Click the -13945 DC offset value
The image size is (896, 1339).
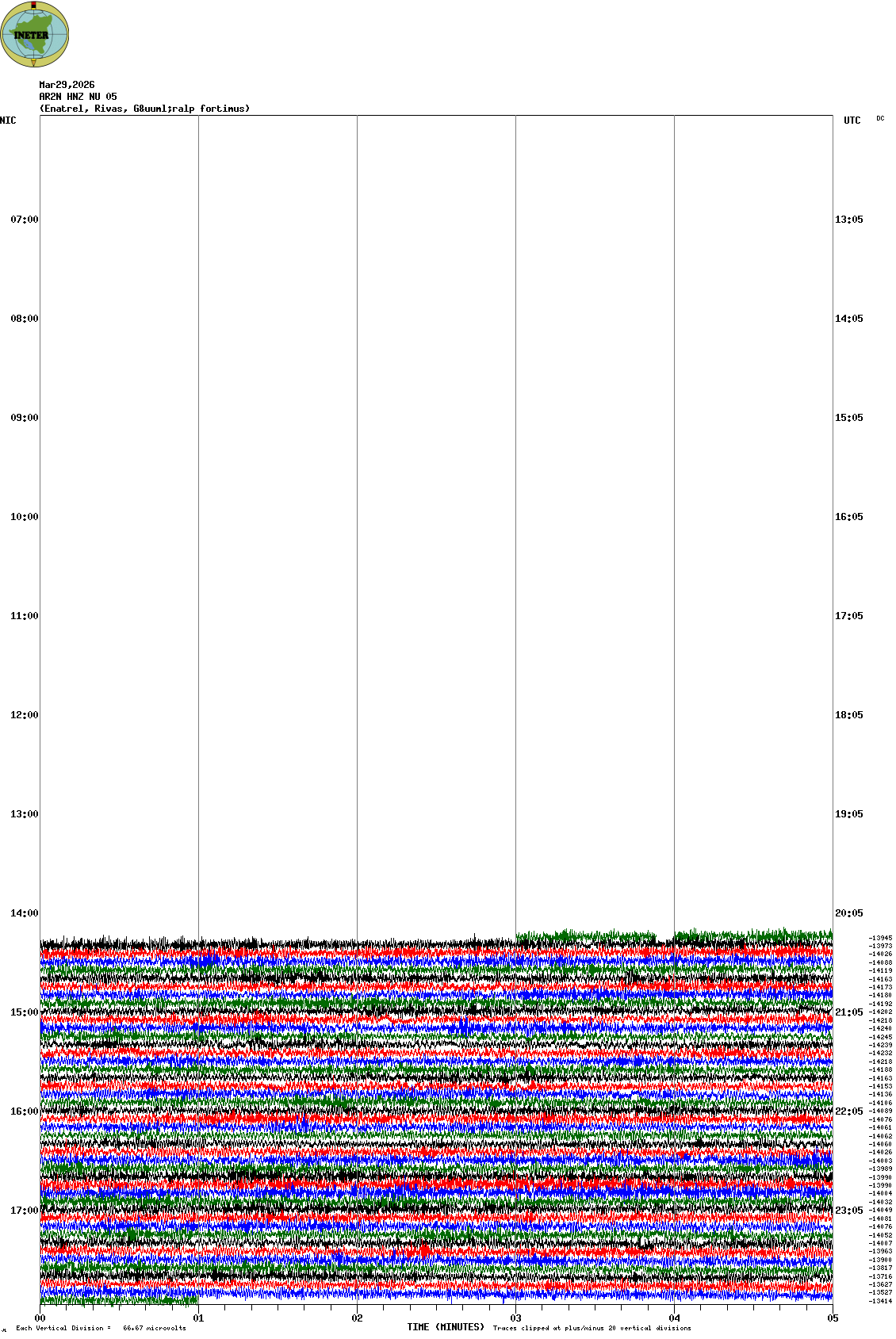pyautogui.click(x=880, y=938)
